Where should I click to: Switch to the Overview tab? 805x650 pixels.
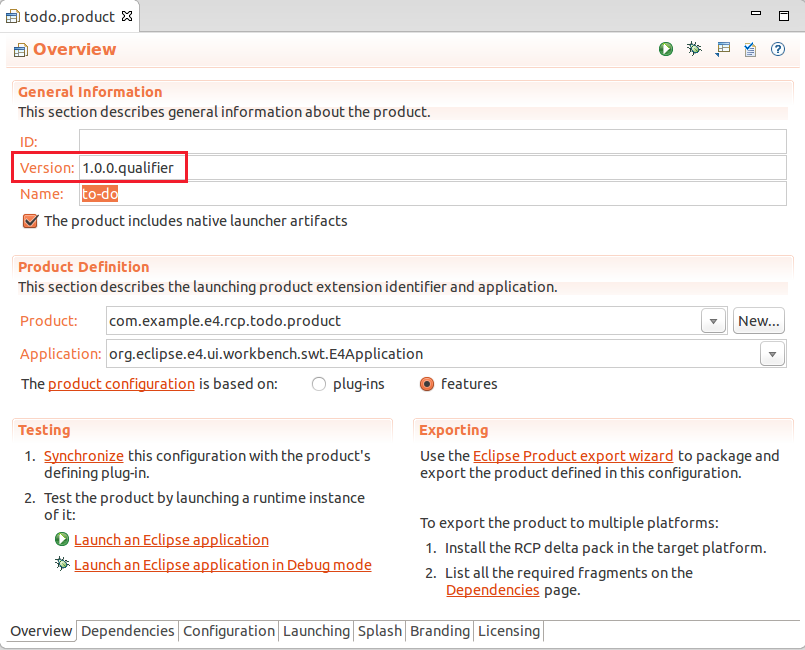41,630
